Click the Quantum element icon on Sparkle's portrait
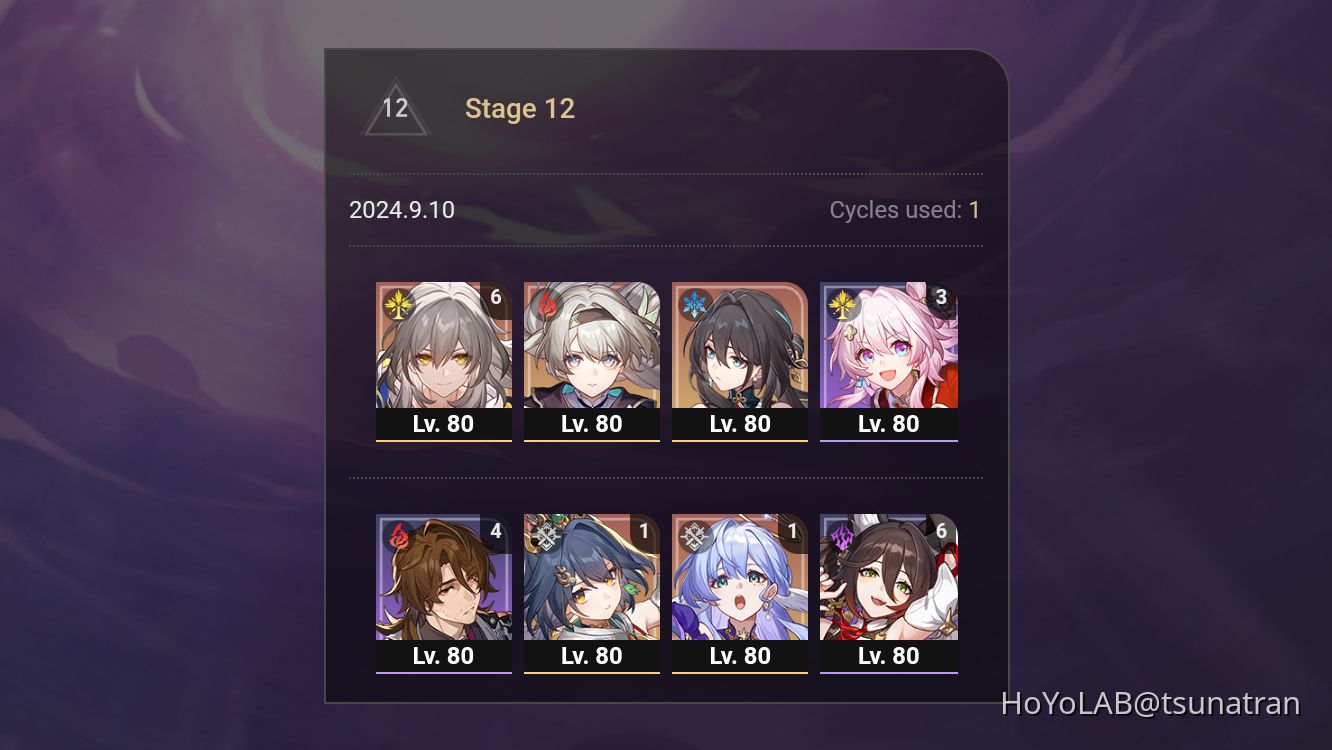 click(x=843, y=537)
